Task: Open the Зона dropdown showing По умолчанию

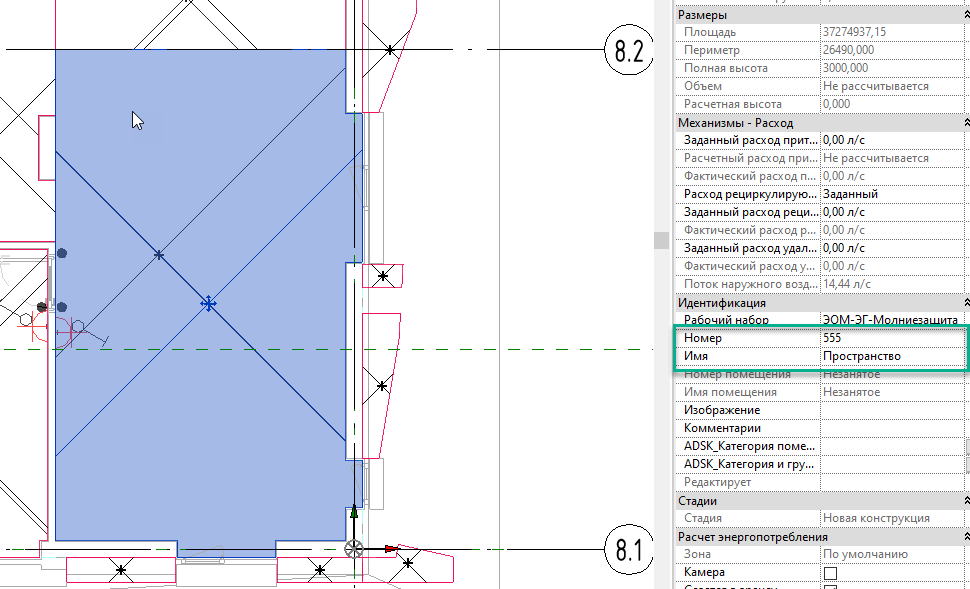Action: coord(885,554)
